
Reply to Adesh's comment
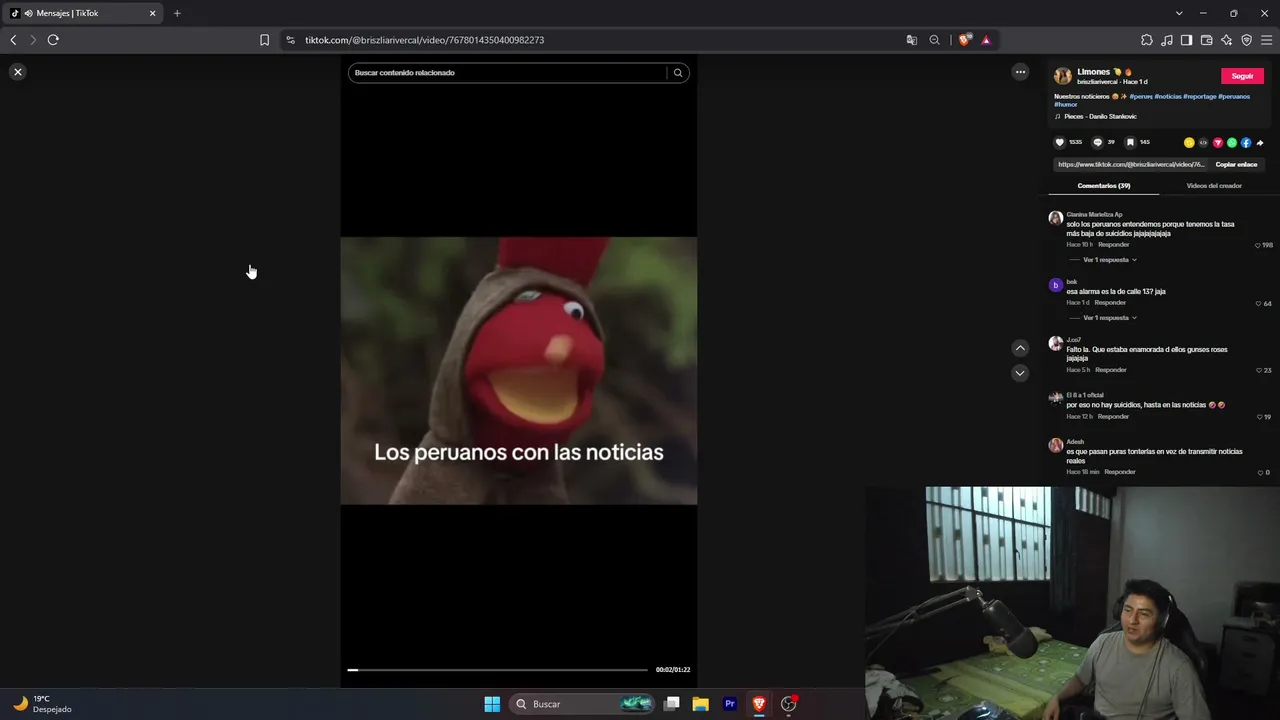(x=1120, y=472)
